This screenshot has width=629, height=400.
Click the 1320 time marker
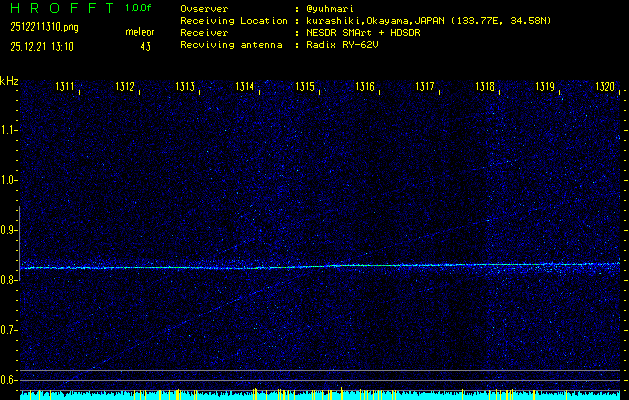pos(605,88)
